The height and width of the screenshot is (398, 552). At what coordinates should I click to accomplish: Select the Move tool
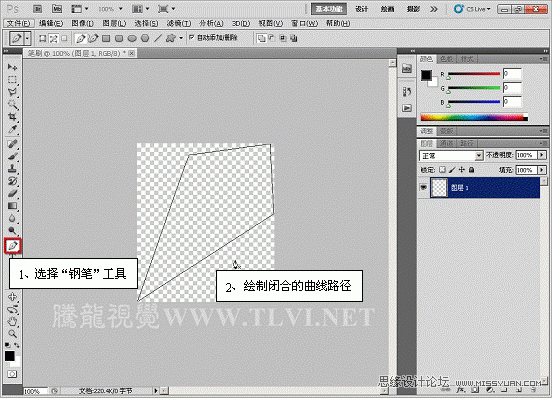(x=12, y=67)
